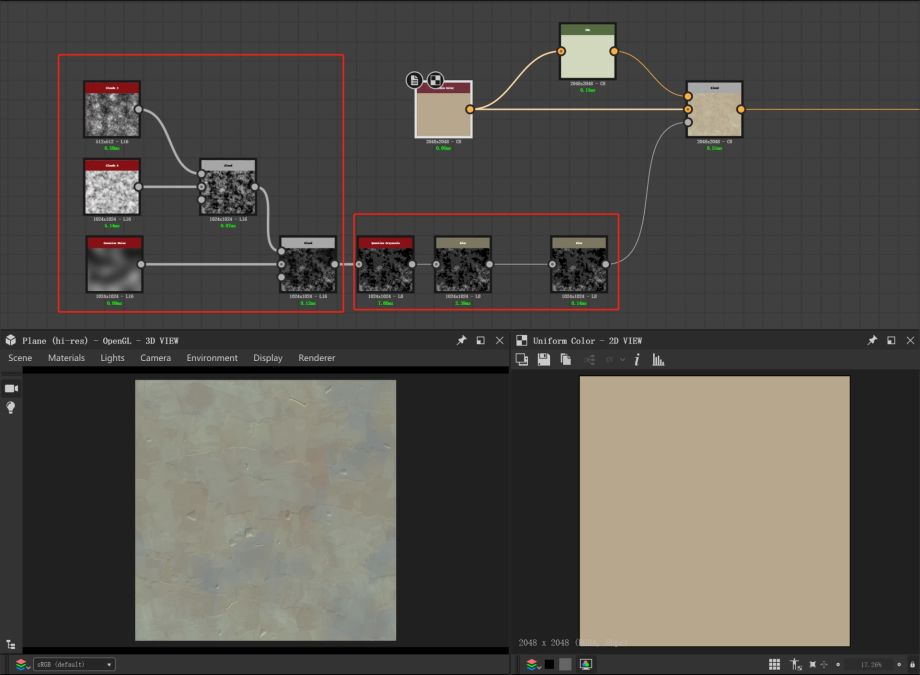The height and width of the screenshot is (675, 920).
Task: Select the first olive-header Blur node
Action: [x=462, y=264]
